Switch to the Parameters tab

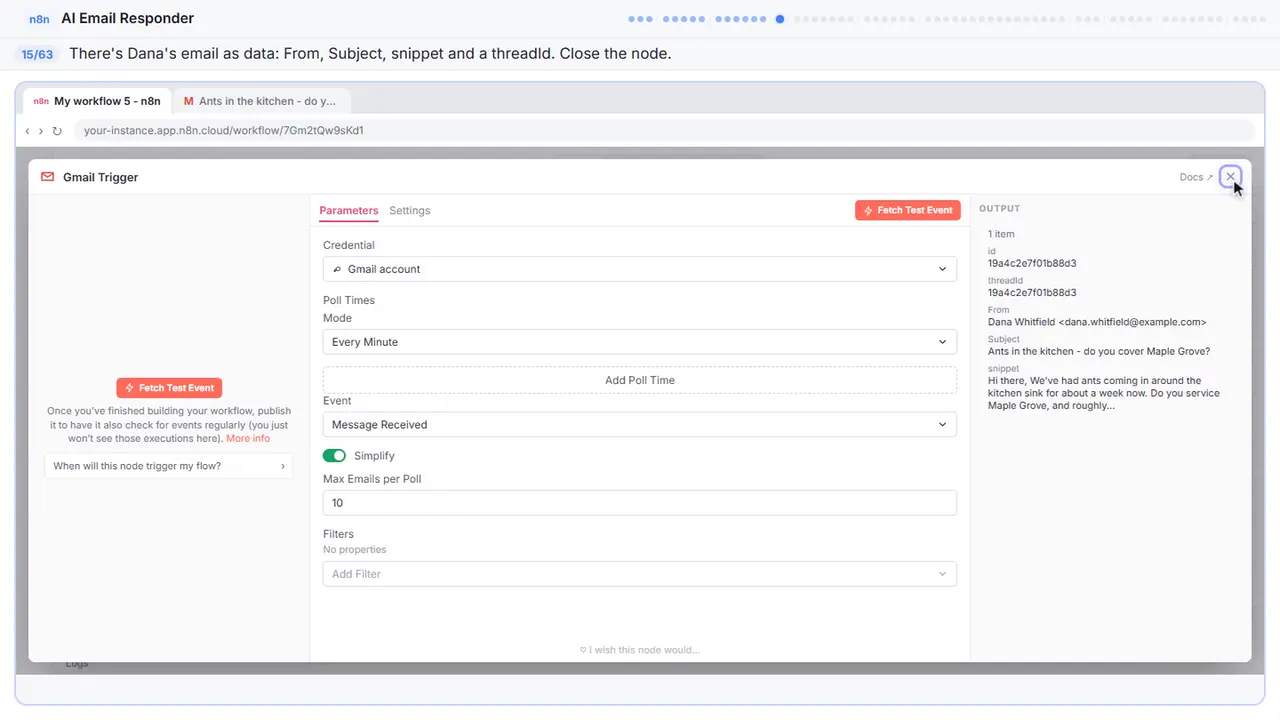349,211
